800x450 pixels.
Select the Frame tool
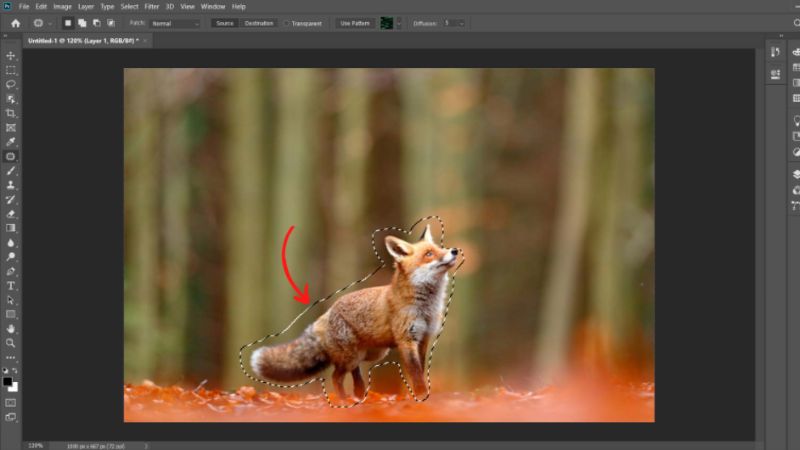click(x=10, y=128)
